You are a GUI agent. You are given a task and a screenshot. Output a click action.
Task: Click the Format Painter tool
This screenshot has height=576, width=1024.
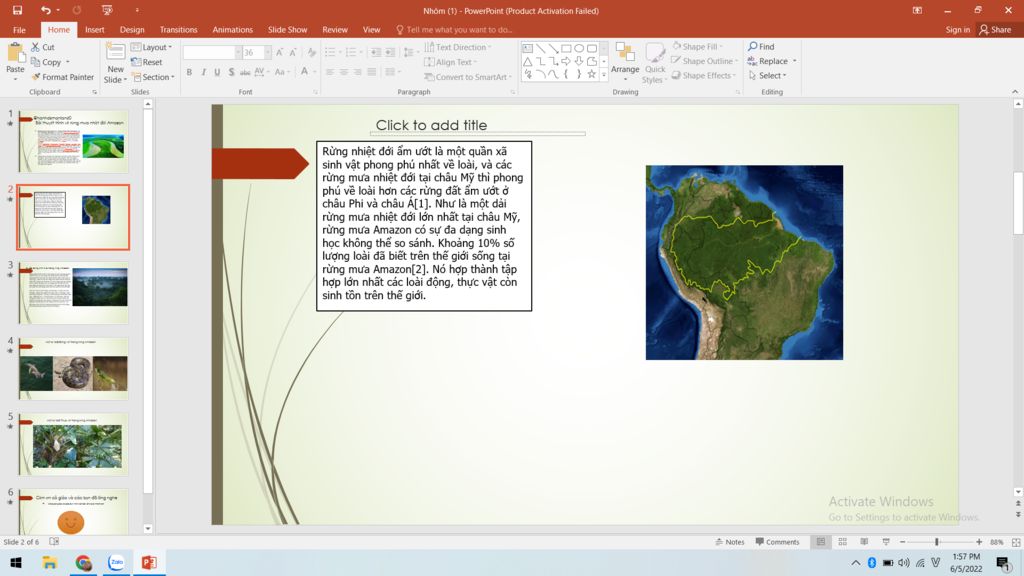pos(62,77)
